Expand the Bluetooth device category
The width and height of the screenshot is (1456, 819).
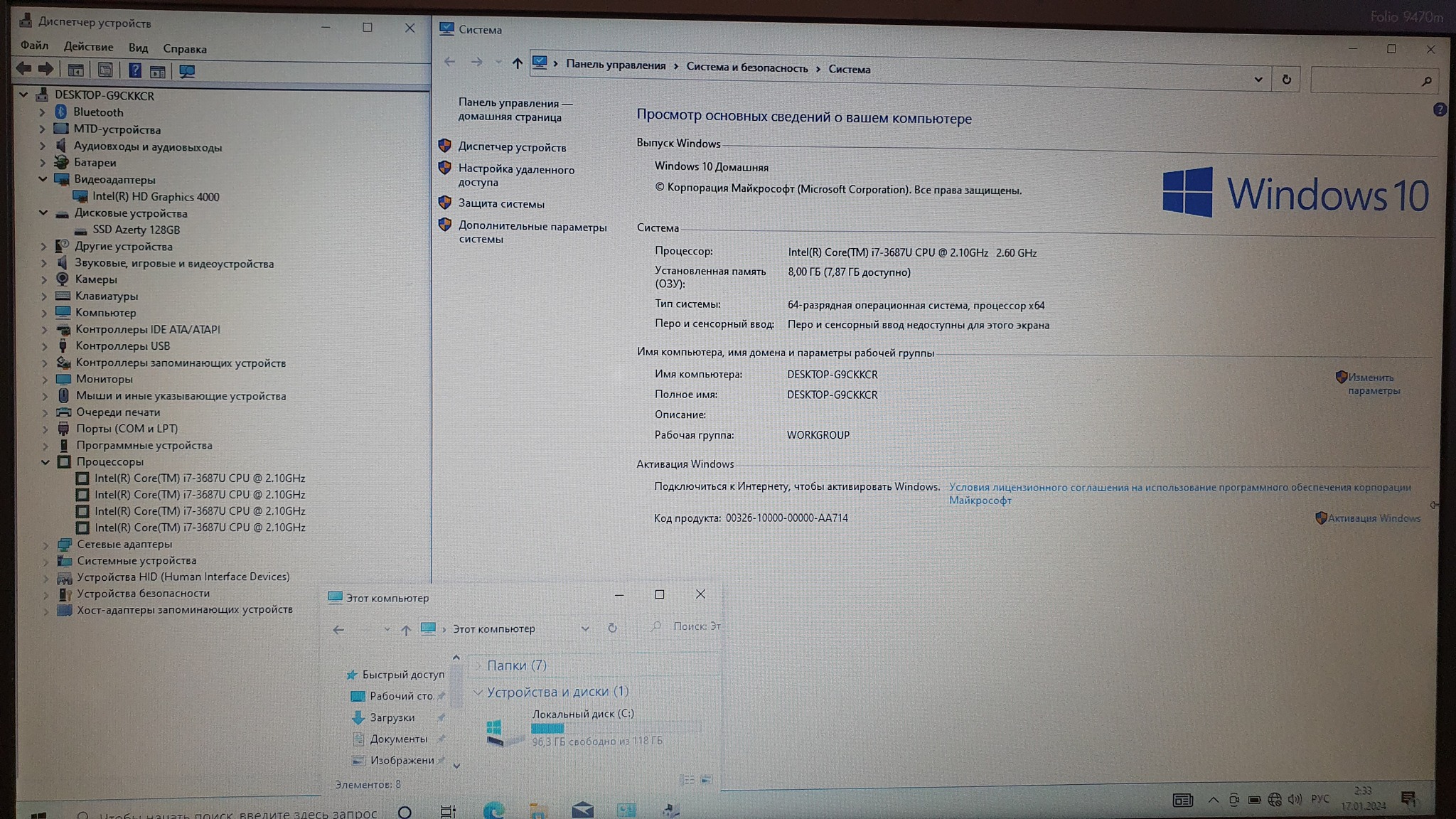tap(41, 112)
